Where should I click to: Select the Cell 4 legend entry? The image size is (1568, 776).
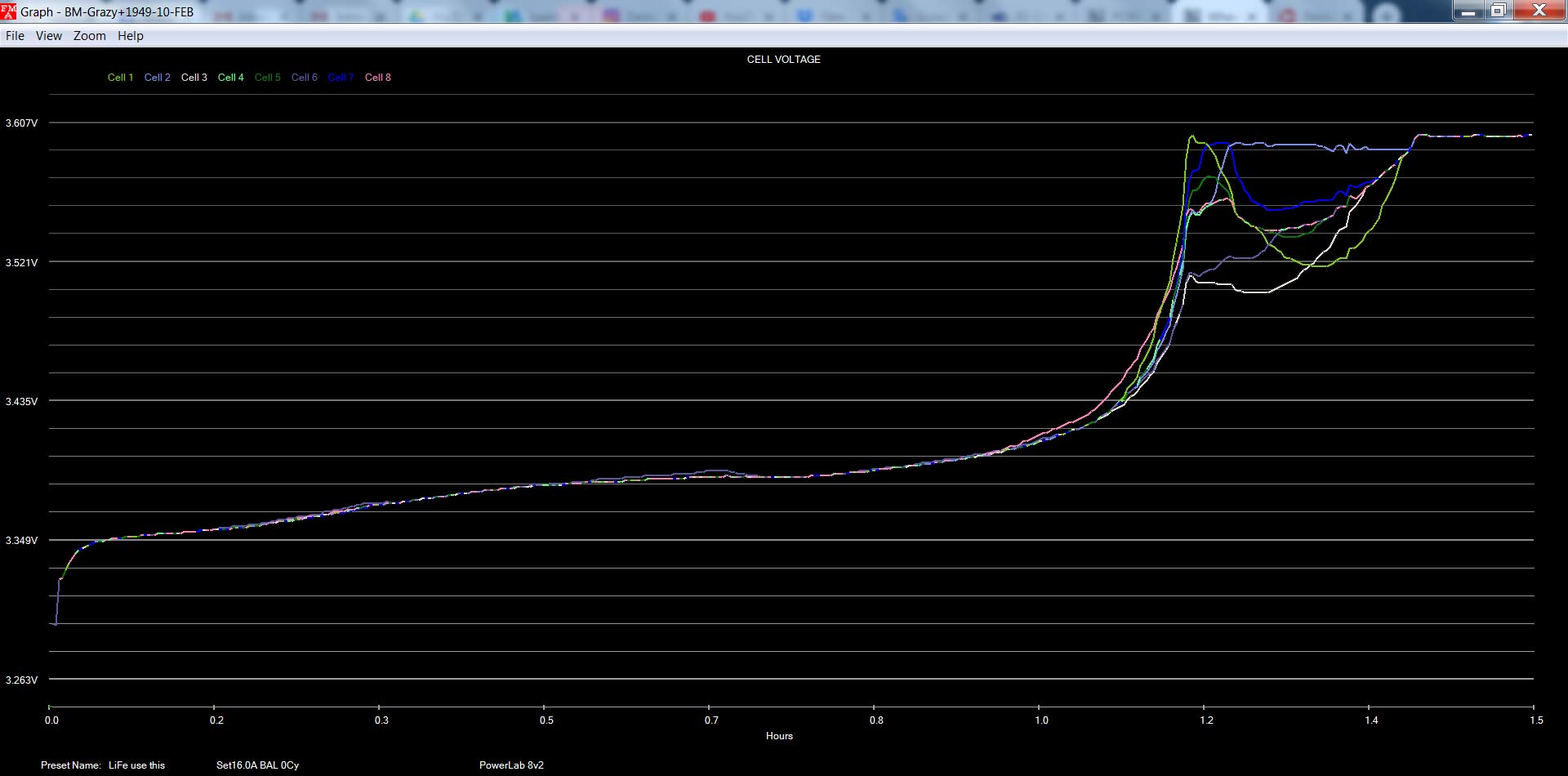pyautogui.click(x=230, y=78)
